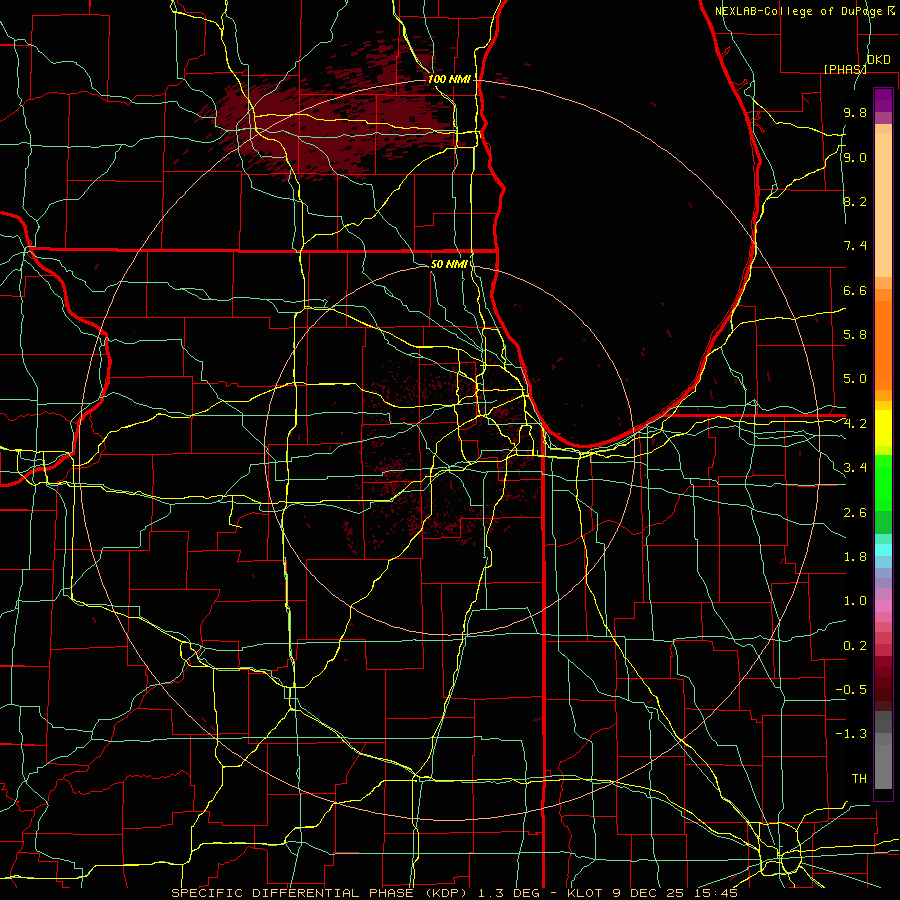Click the 6.6 value on color scale
This screenshot has width=900, height=900.
pyautogui.click(x=855, y=290)
